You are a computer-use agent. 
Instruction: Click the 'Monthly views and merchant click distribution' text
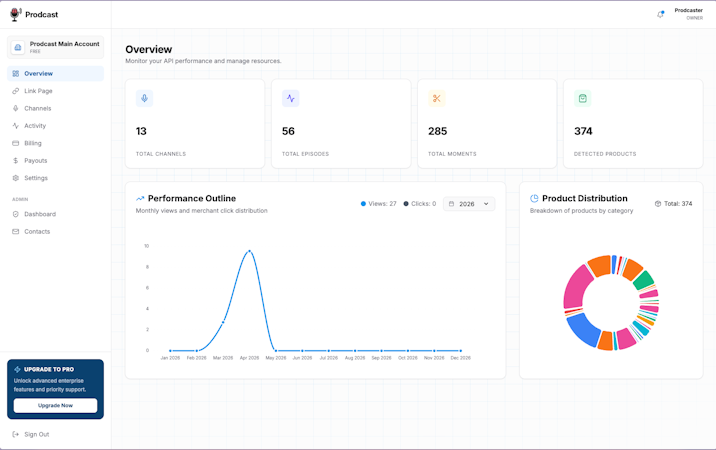[x=201, y=211]
